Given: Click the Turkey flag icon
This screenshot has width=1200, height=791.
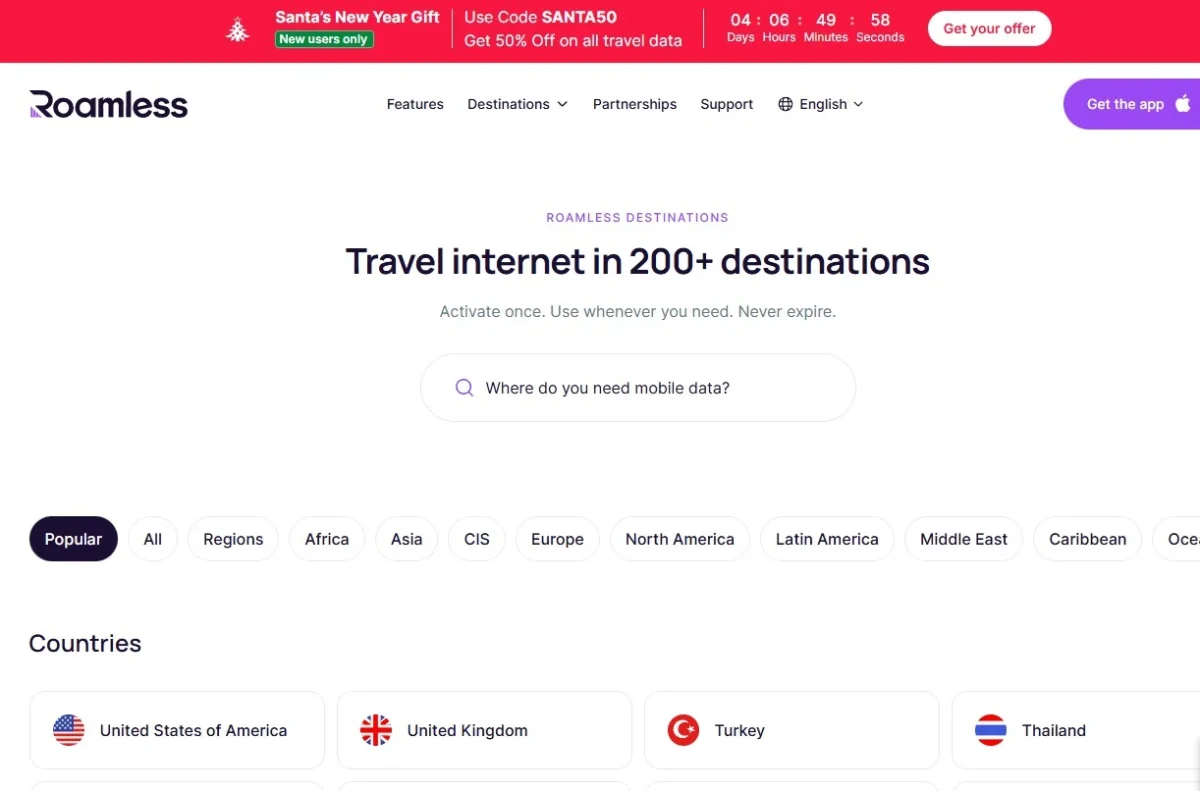Looking at the screenshot, I should tap(683, 730).
